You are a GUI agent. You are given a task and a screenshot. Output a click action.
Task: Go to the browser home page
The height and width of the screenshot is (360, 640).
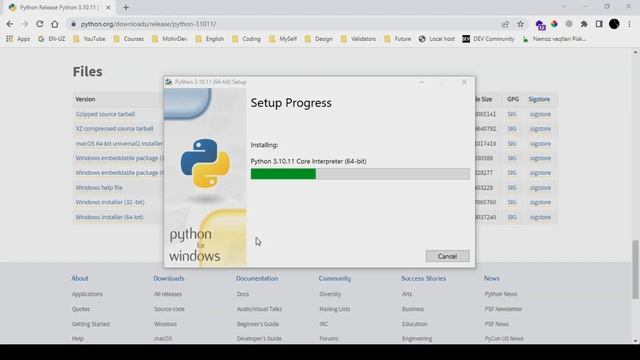tap(55, 24)
